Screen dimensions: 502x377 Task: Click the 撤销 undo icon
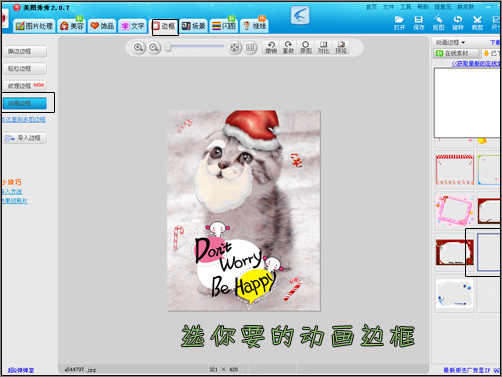(x=271, y=47)
